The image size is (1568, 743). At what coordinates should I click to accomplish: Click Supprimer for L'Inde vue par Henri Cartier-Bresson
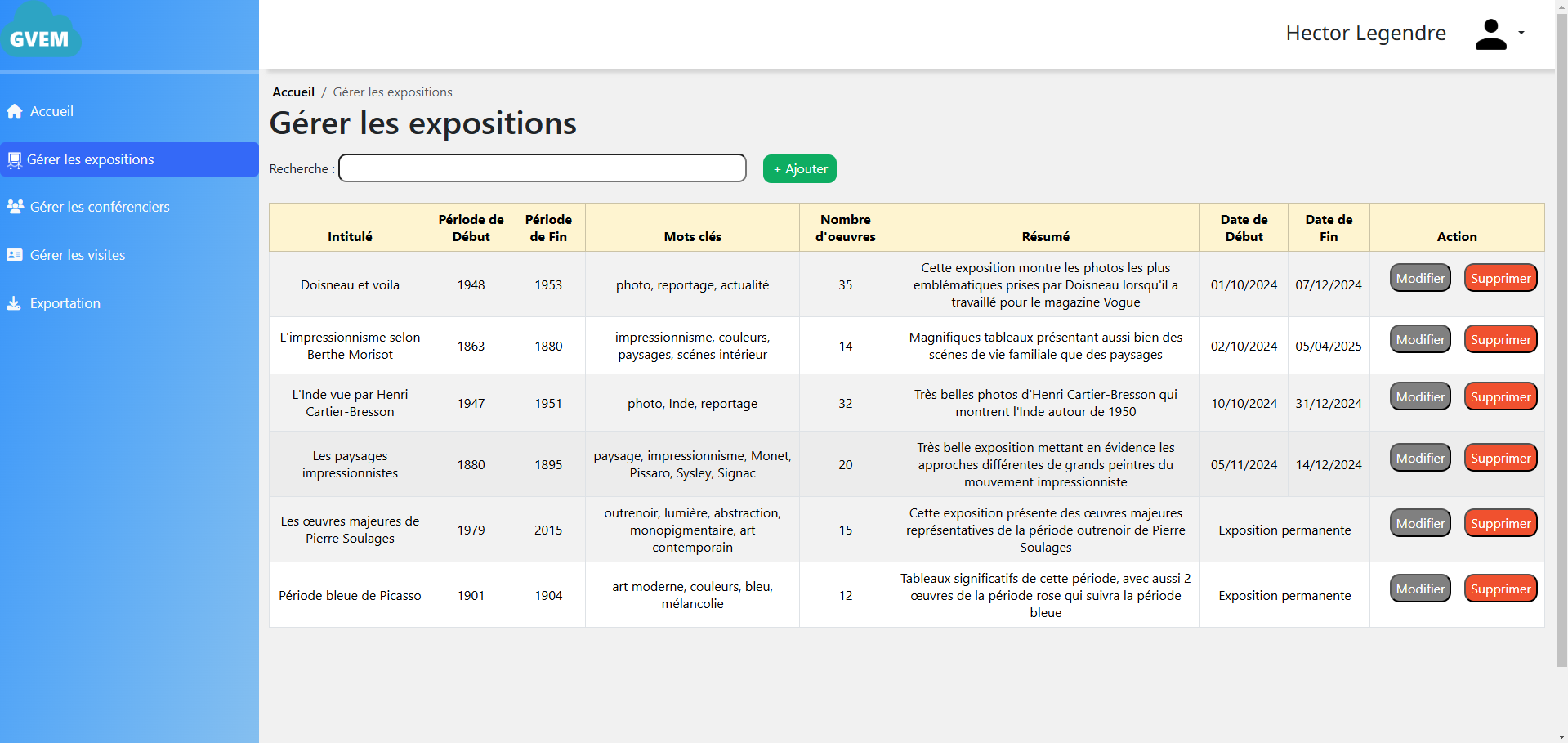[x=1500, y=396]
